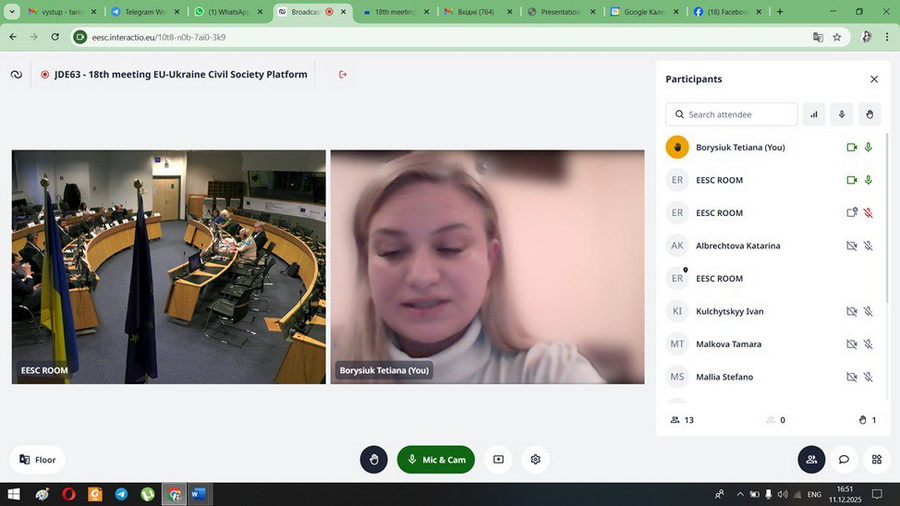Expand the system tray hidden icons chevron
Screen dimensions: 900x506
tap(740, 494)
